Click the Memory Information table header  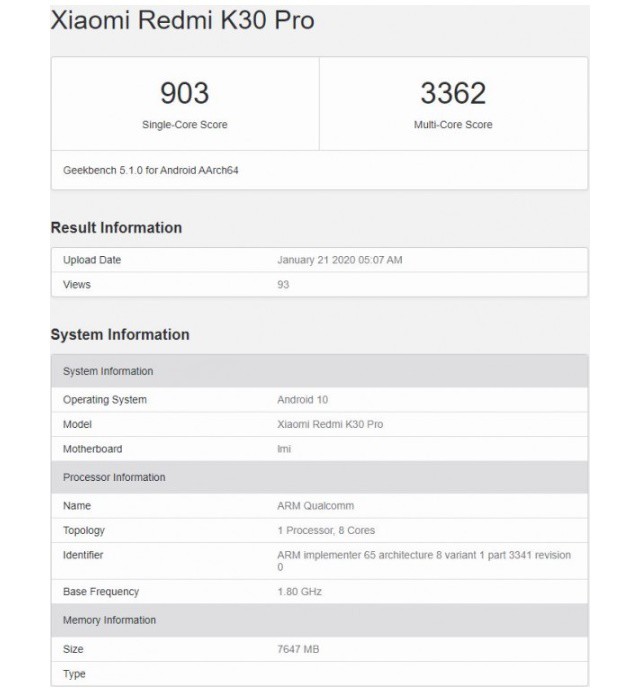tap(320, 621)
